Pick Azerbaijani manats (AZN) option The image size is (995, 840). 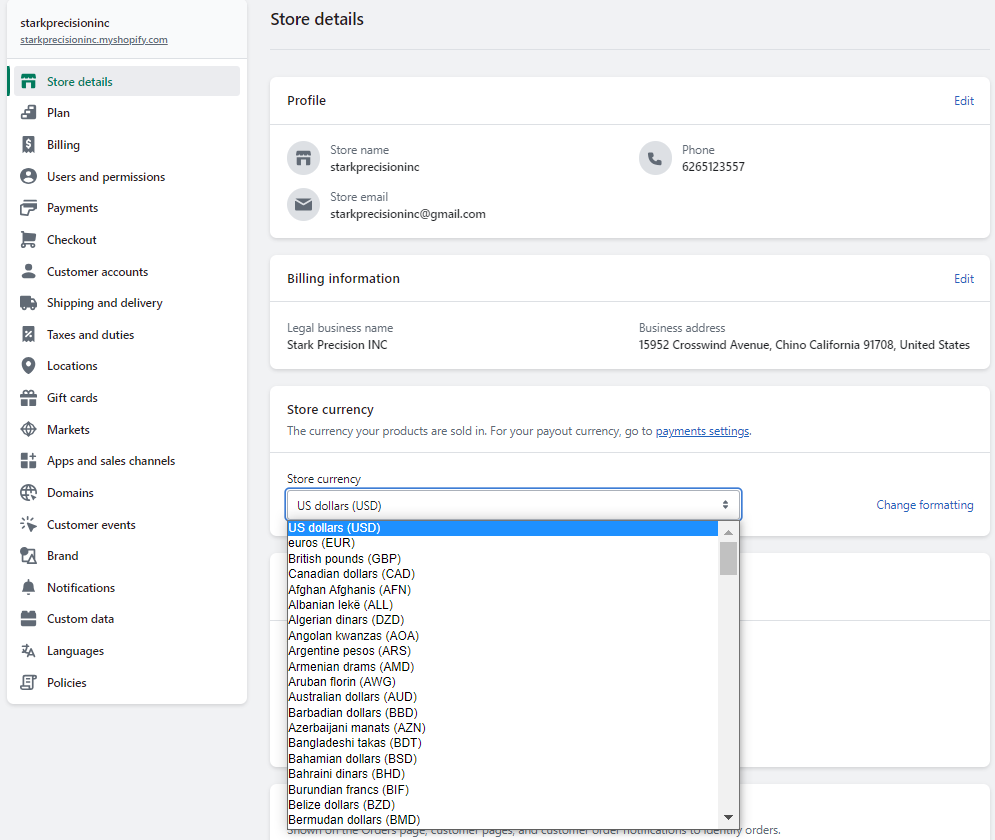point(503,728)
